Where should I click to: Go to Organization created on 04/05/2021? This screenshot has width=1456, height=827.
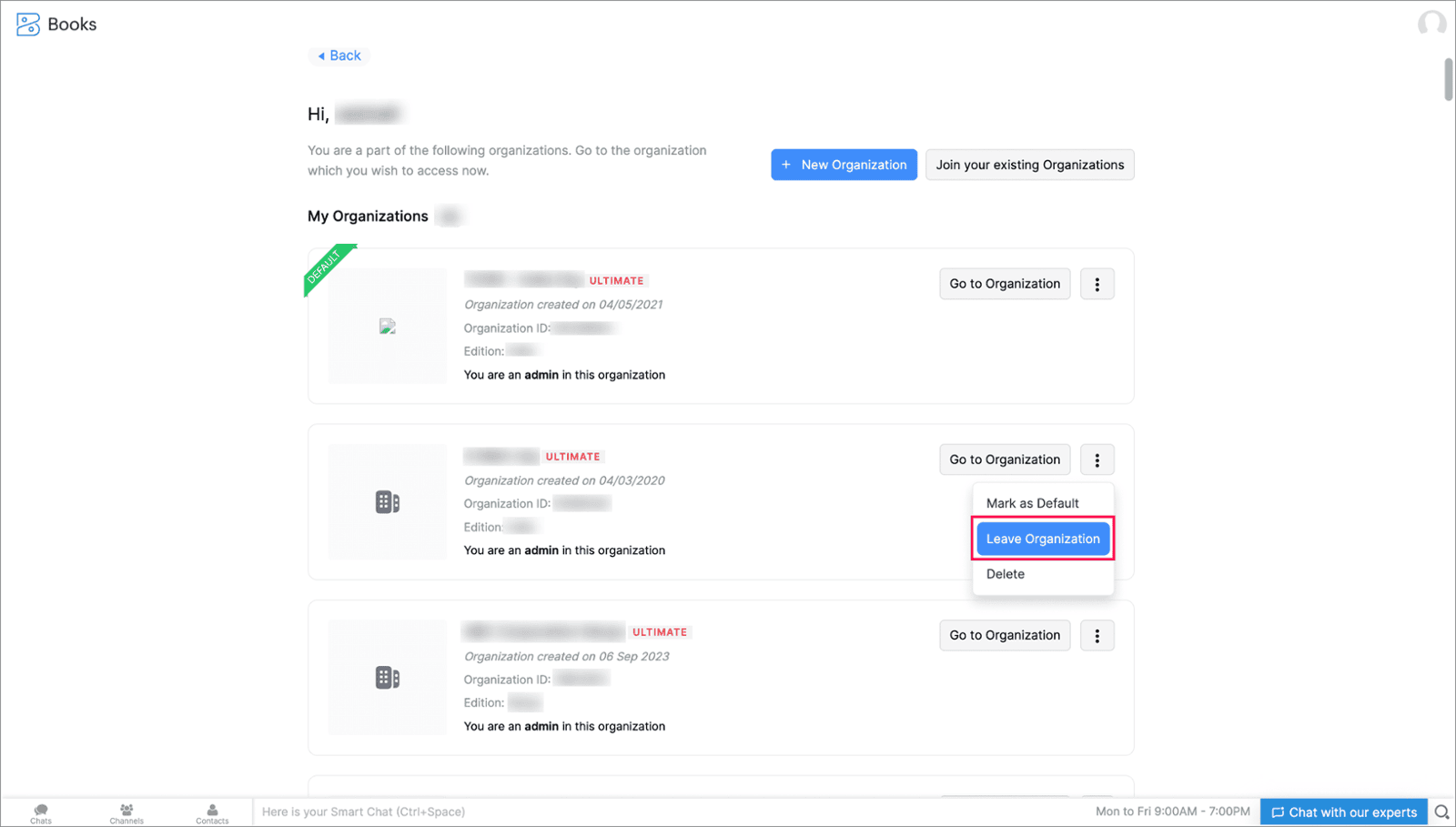pyautogui.click(x=1005, y=284)
